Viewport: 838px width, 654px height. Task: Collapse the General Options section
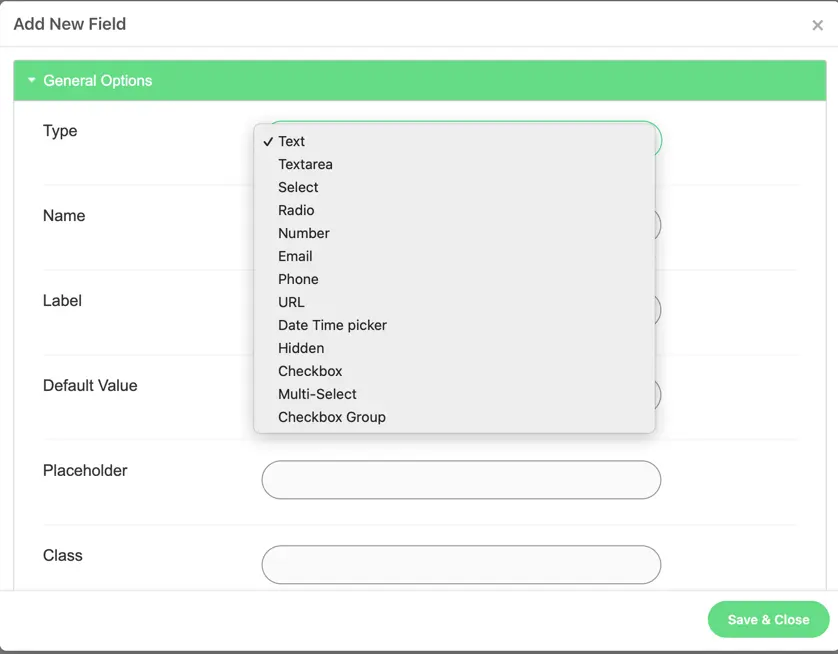pyautogui.click(x=420, y=81)
